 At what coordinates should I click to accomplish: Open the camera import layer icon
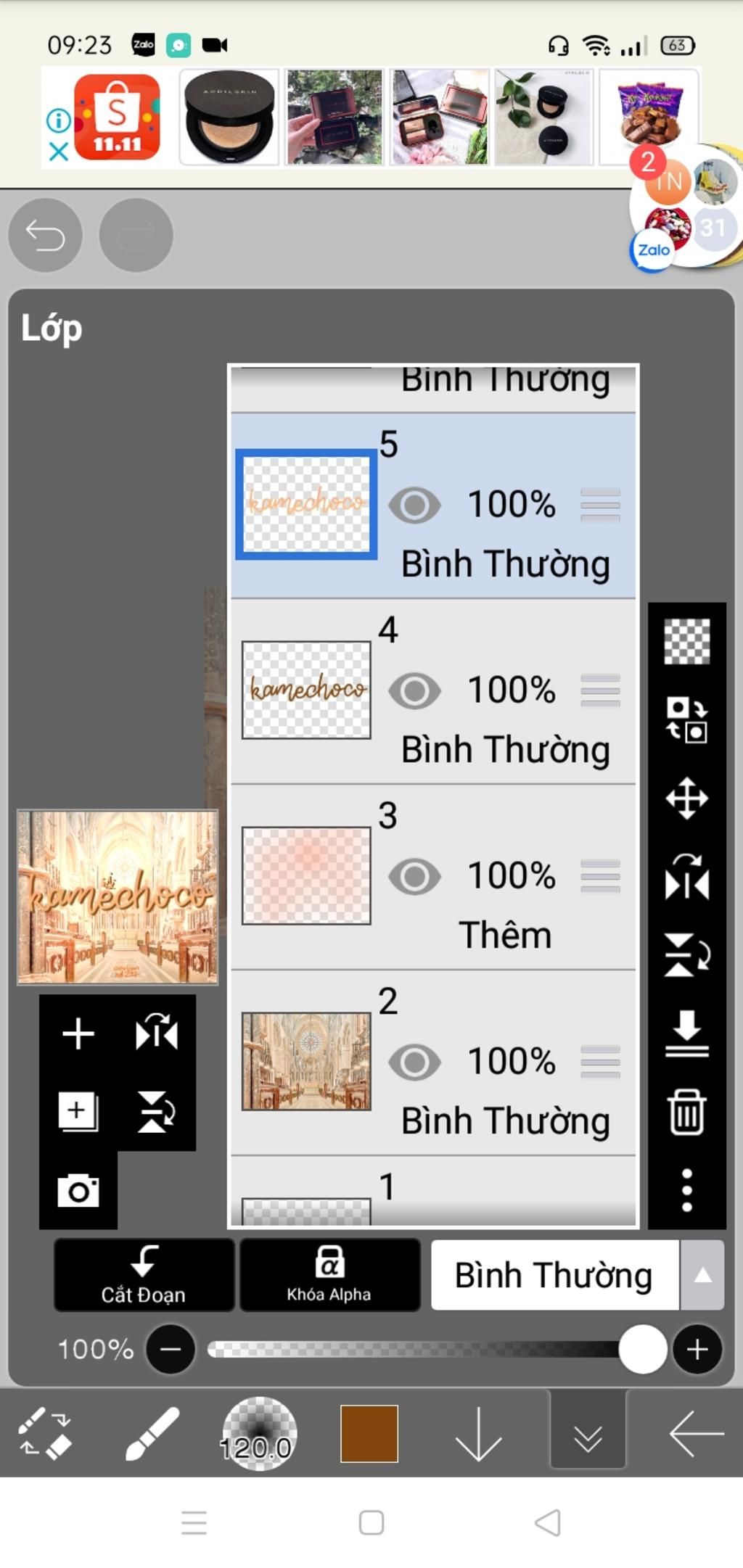click(78, 1191)
